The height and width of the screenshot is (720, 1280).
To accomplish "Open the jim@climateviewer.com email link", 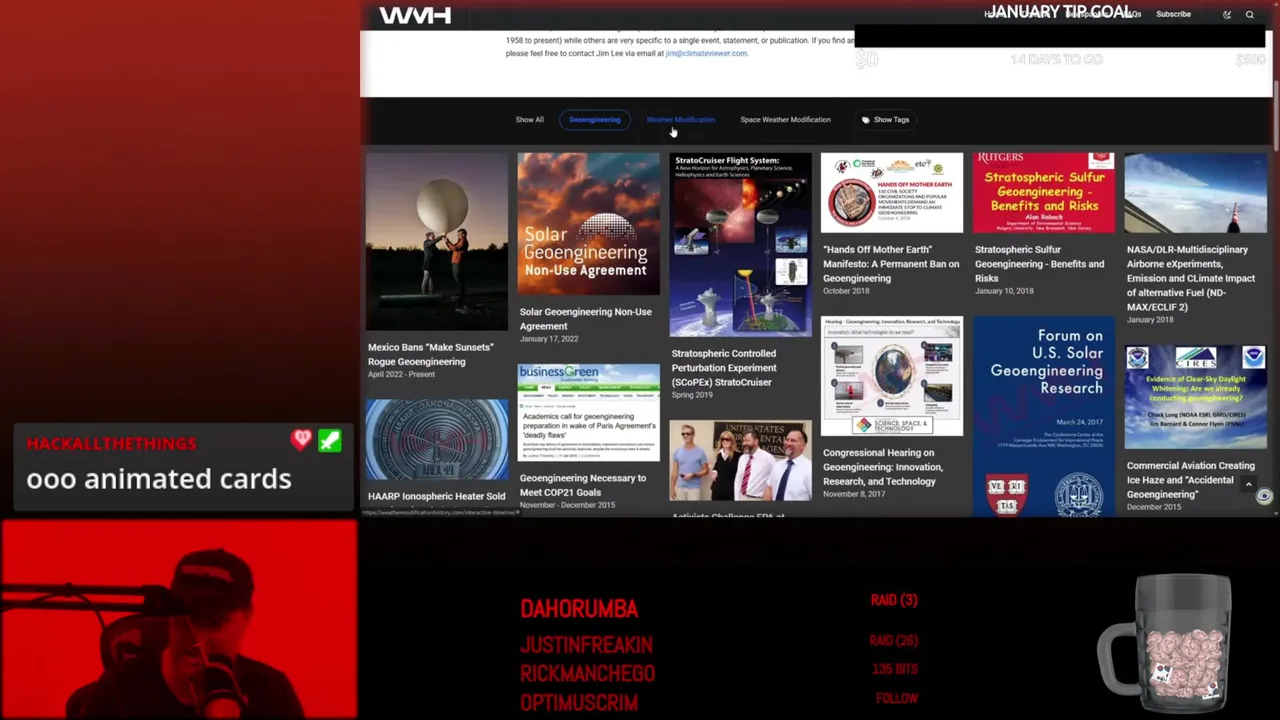I will click(706, 53).
